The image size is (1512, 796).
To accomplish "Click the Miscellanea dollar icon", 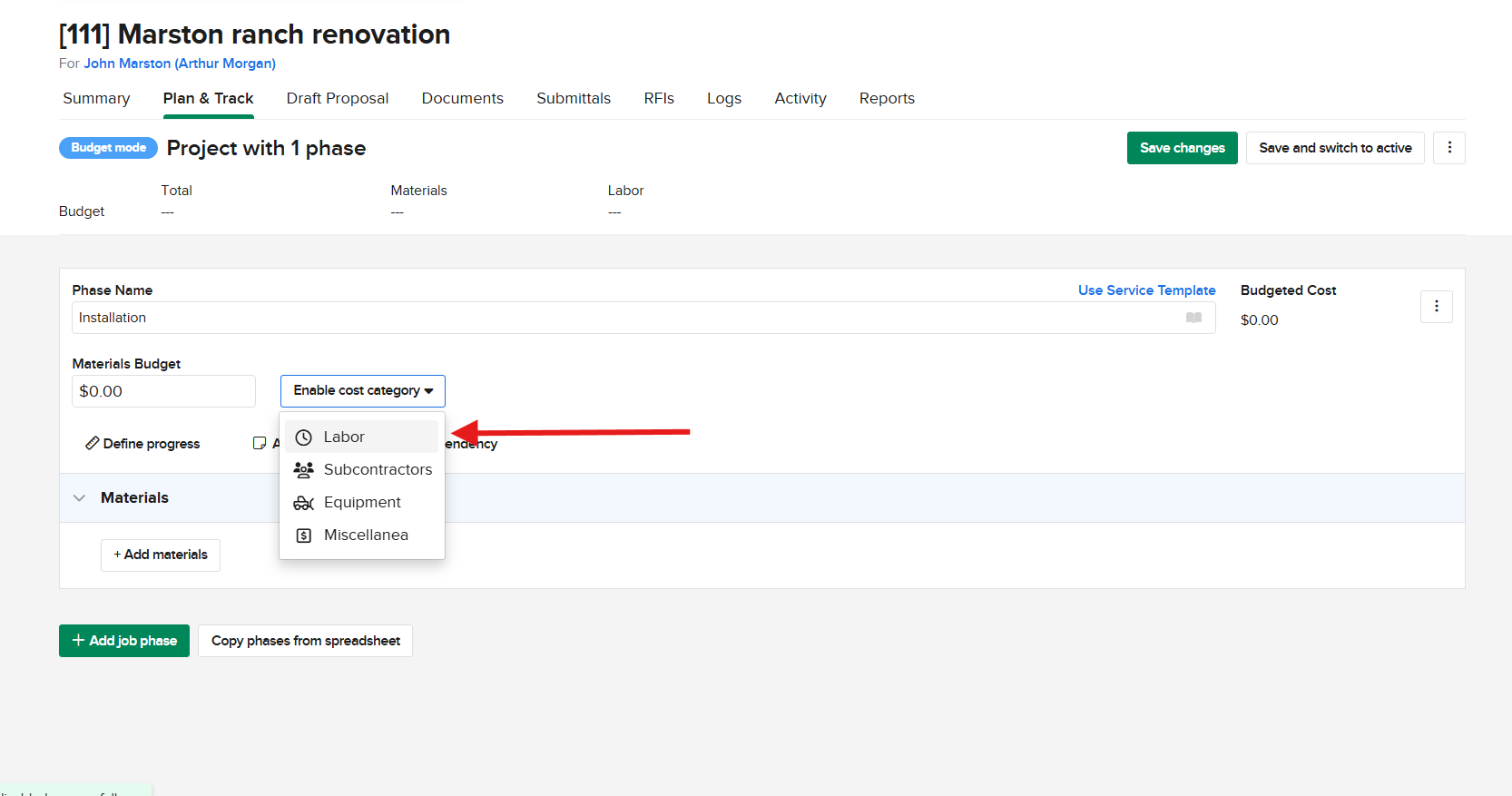I will click(x=304, y=536).
